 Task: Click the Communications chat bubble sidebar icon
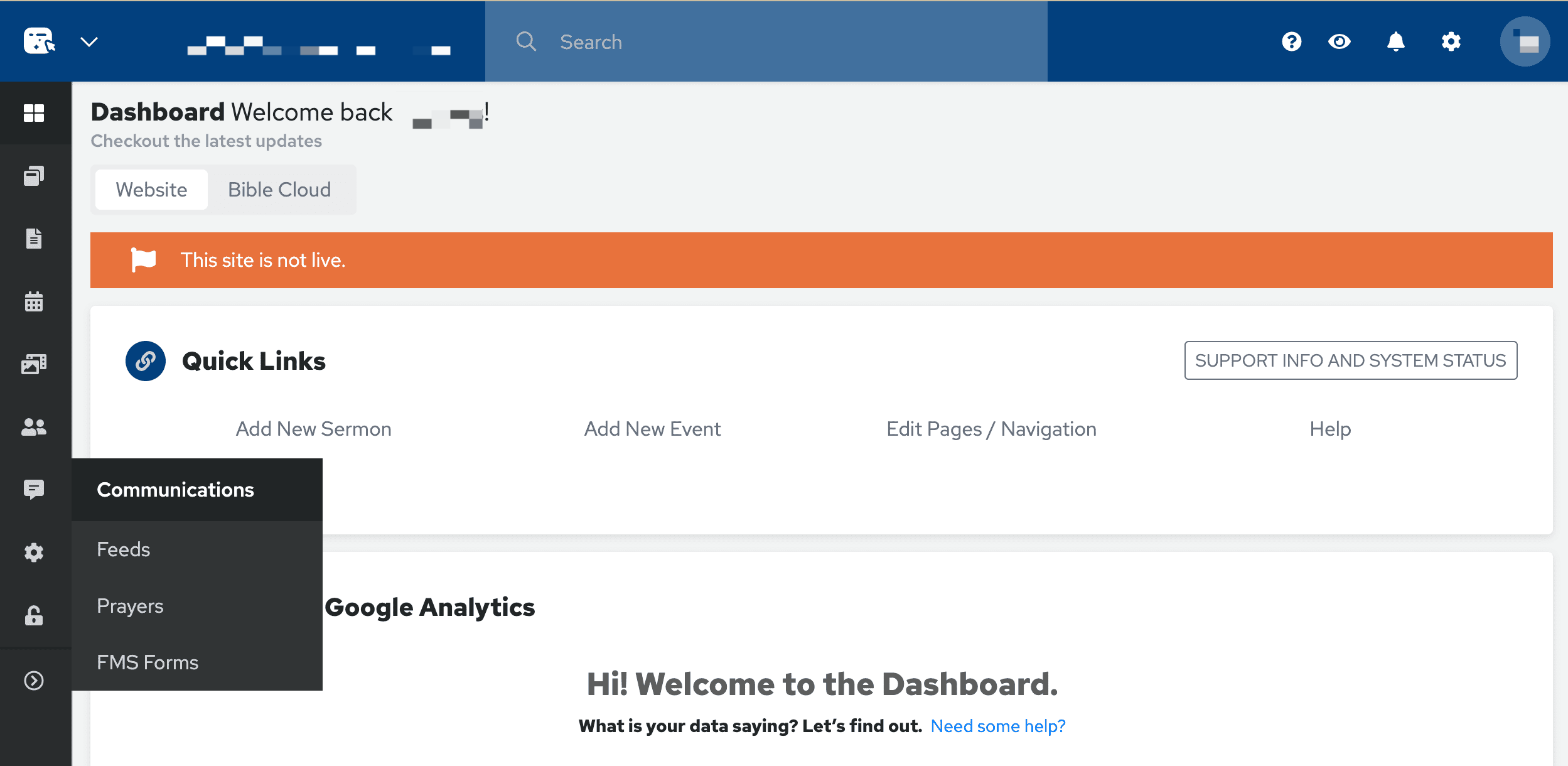click(34, 489)
